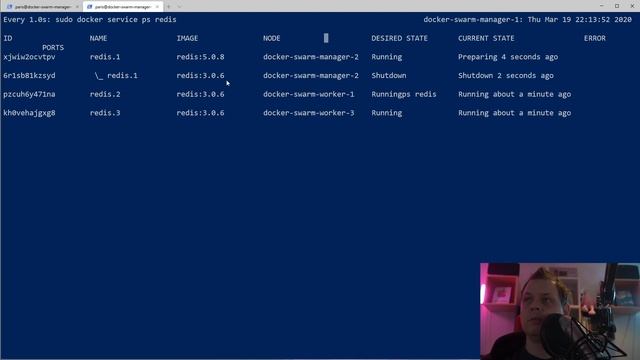The height and width of the screenshot is (360, 640).
Task: Click the watch command header text
Action: click(90, 20)
